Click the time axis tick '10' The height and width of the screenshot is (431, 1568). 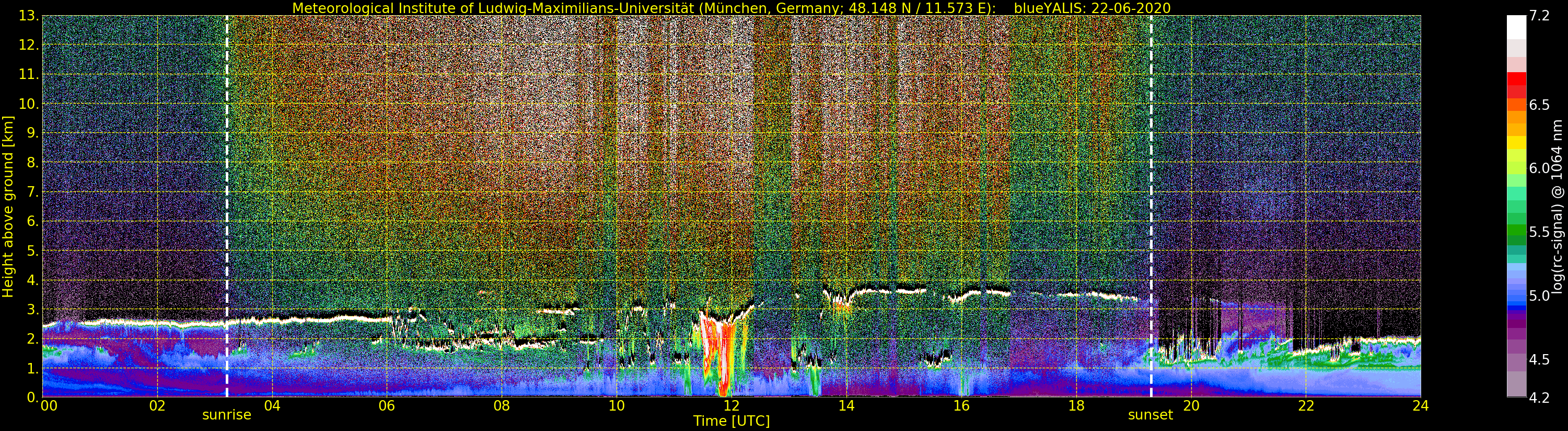[x=617, y=405]
